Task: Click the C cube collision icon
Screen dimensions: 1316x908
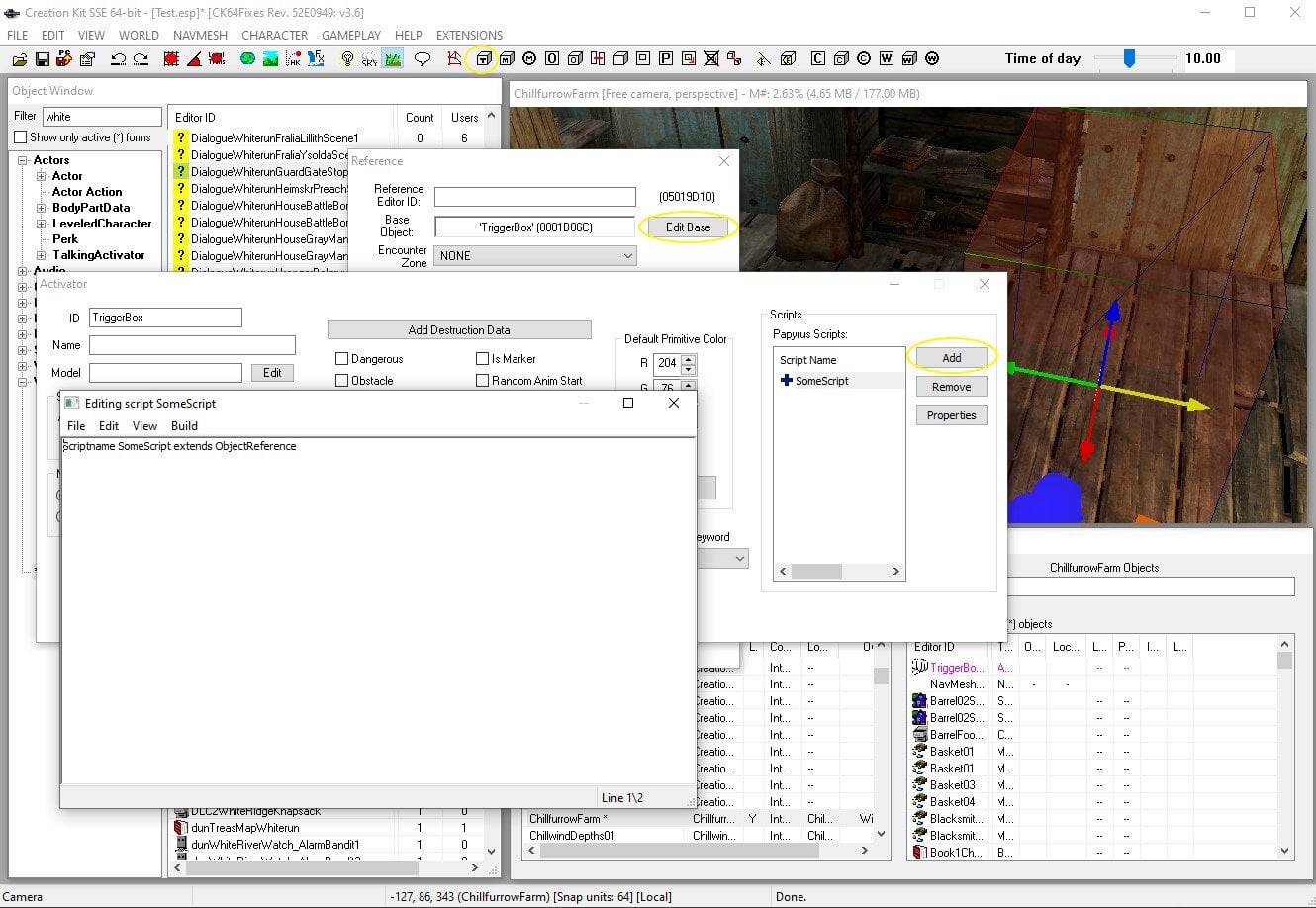Action: coord(841,59)
